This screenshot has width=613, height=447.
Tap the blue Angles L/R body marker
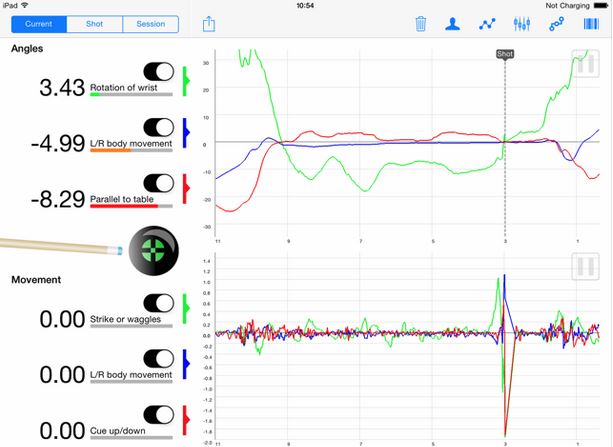tap(186, 133)
